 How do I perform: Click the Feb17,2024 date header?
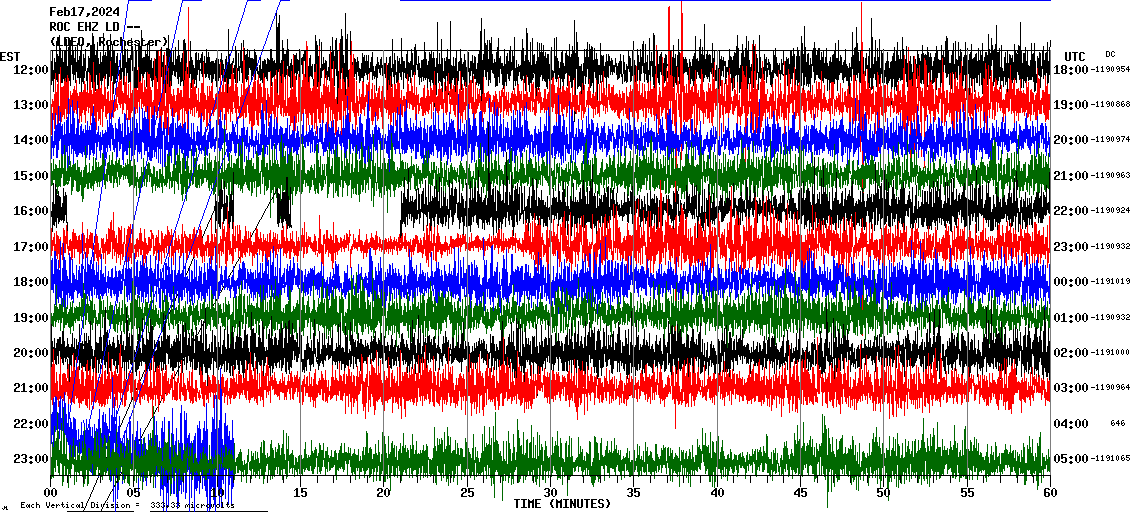pos(84,12)
